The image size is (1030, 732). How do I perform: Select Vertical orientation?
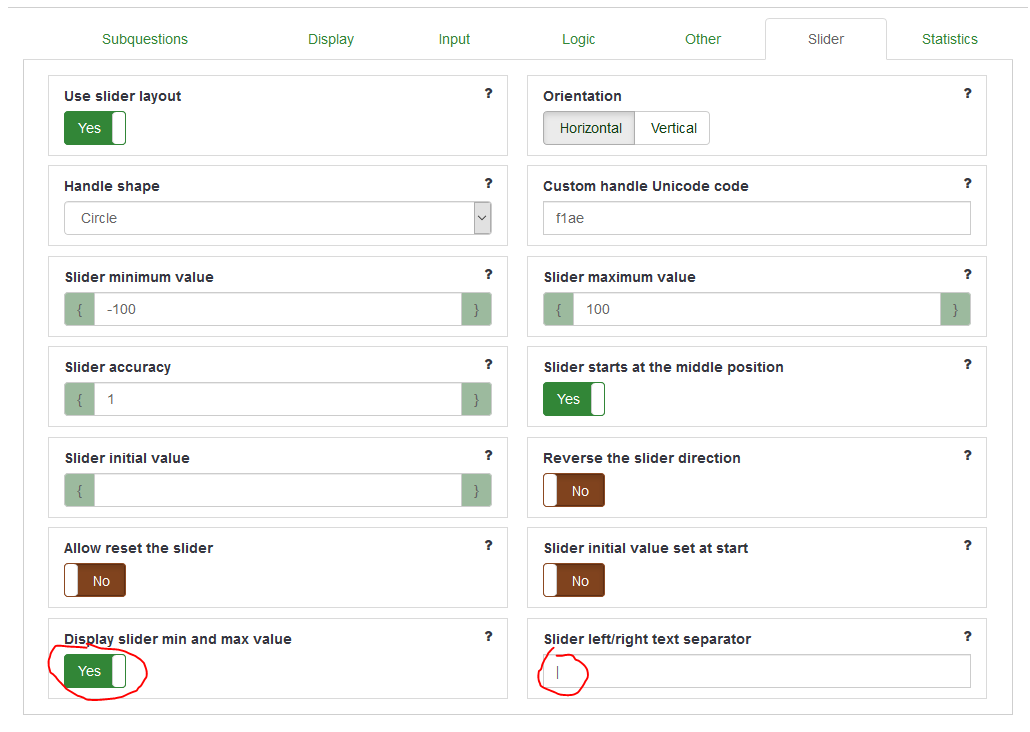tap(673, 128)
